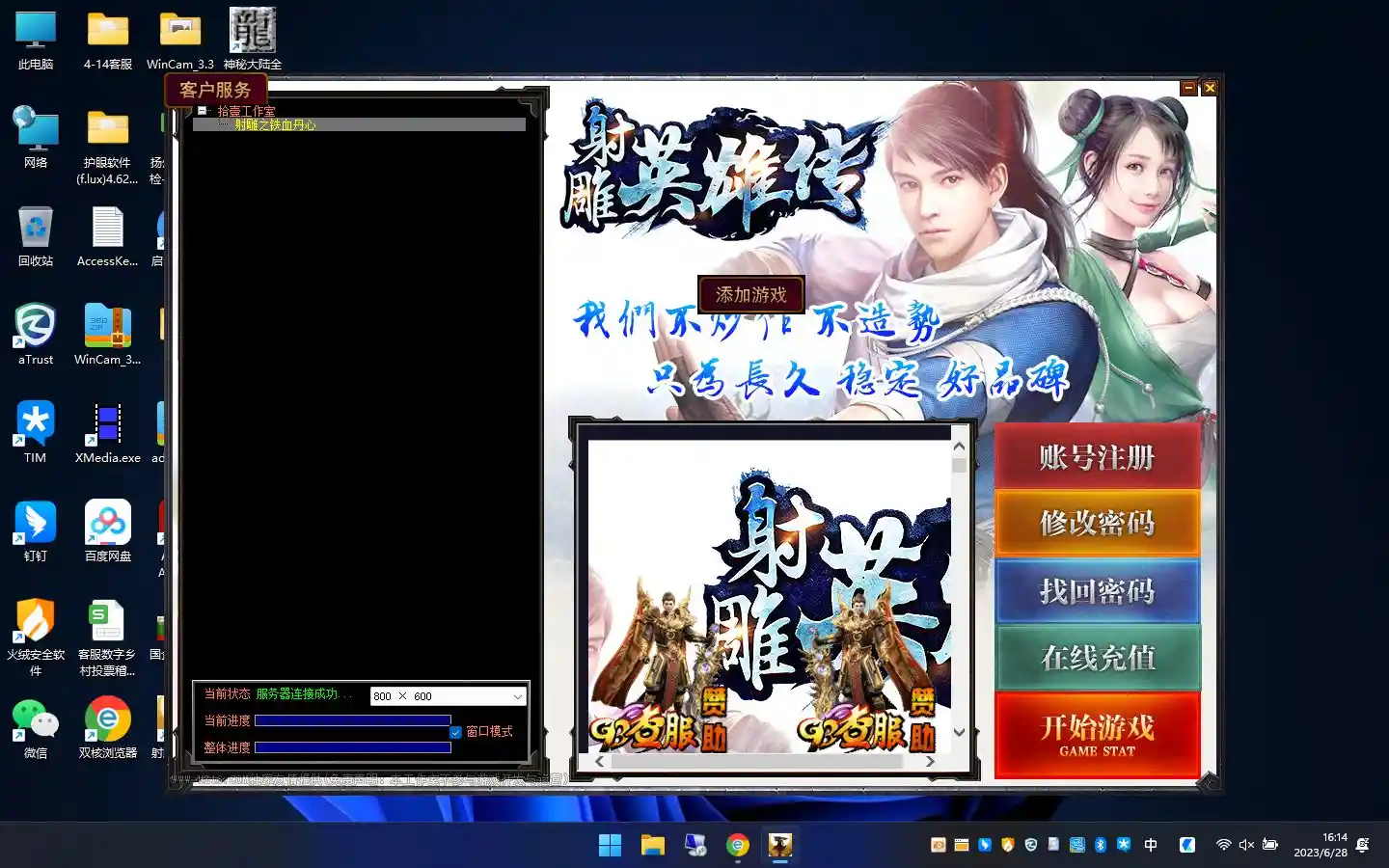Launch 微信 from the desktop
This screenshot has width=1389, height=868.
coord(36,729)
